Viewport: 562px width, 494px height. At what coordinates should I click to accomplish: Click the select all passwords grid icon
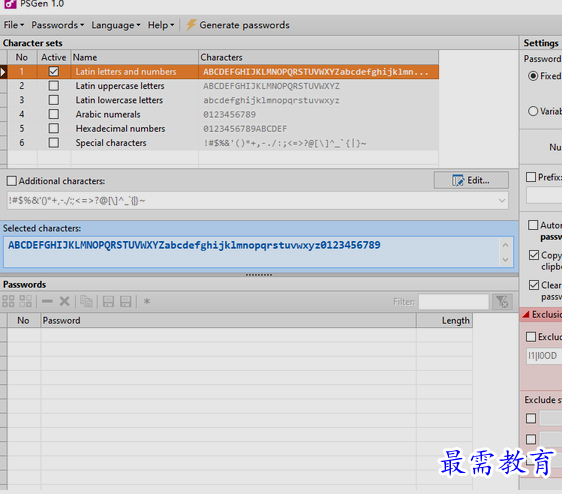pos(8,301)
